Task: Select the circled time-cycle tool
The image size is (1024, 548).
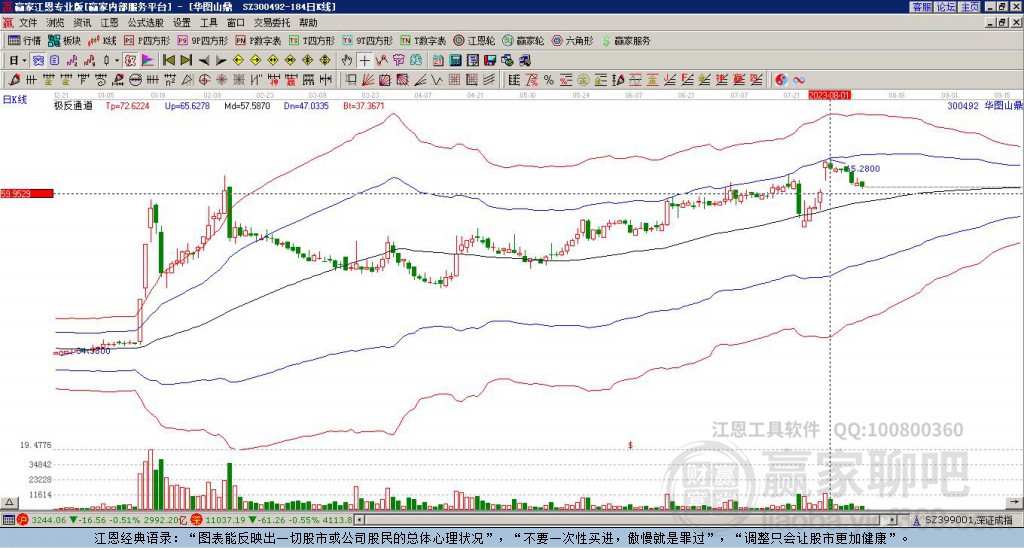Action: click(x=135, y=80)
